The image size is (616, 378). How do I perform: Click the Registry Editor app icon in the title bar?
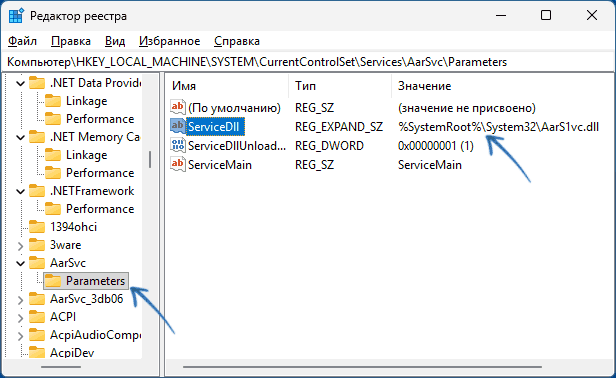click(16, 16)
